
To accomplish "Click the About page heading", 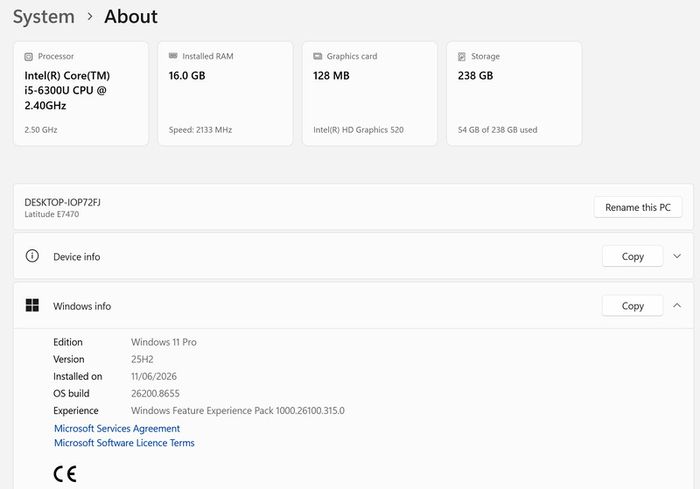I will pyautogui.click(x=131, y=17).
